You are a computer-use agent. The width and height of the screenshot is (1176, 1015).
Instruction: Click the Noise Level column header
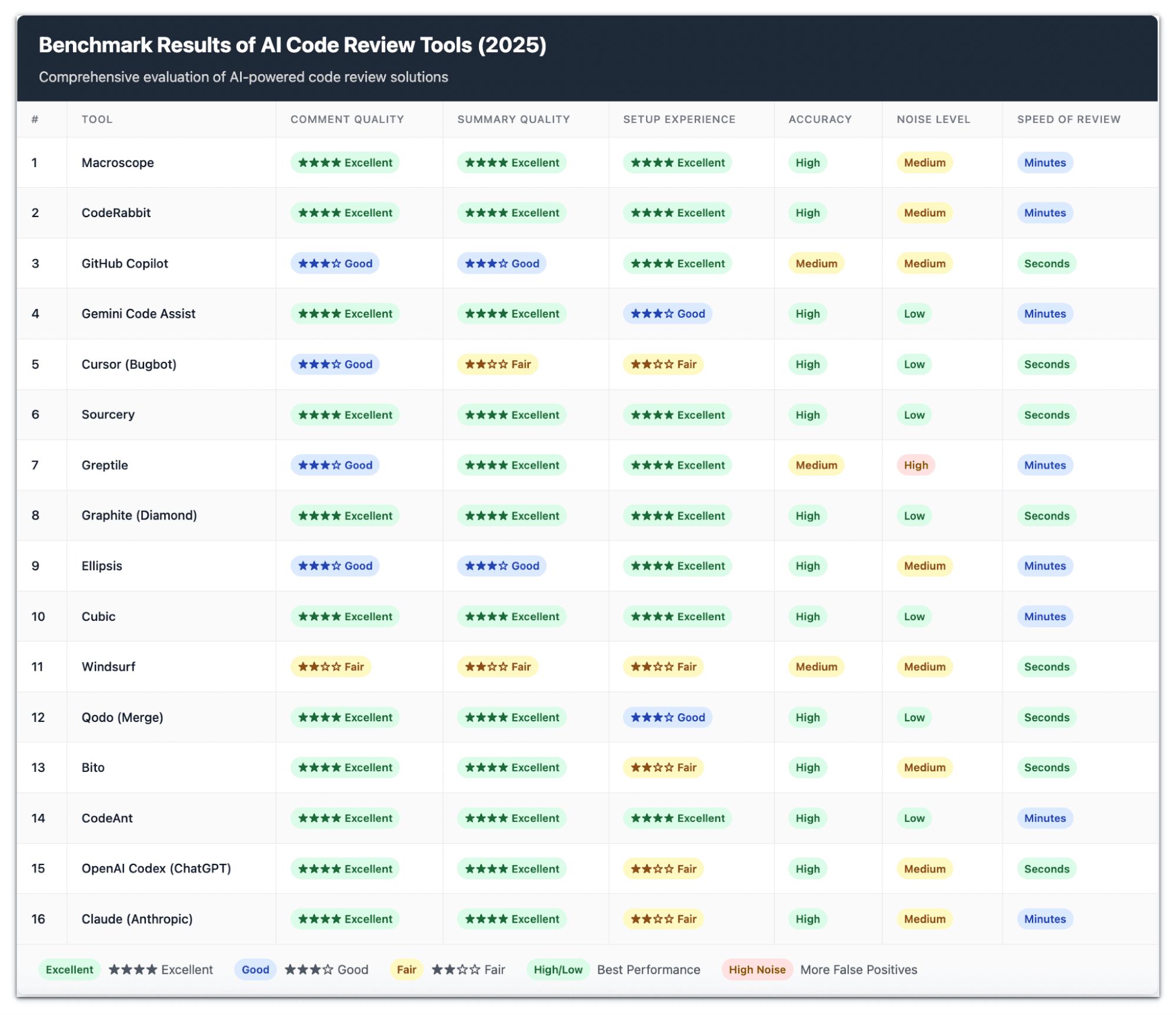[933, 119]
